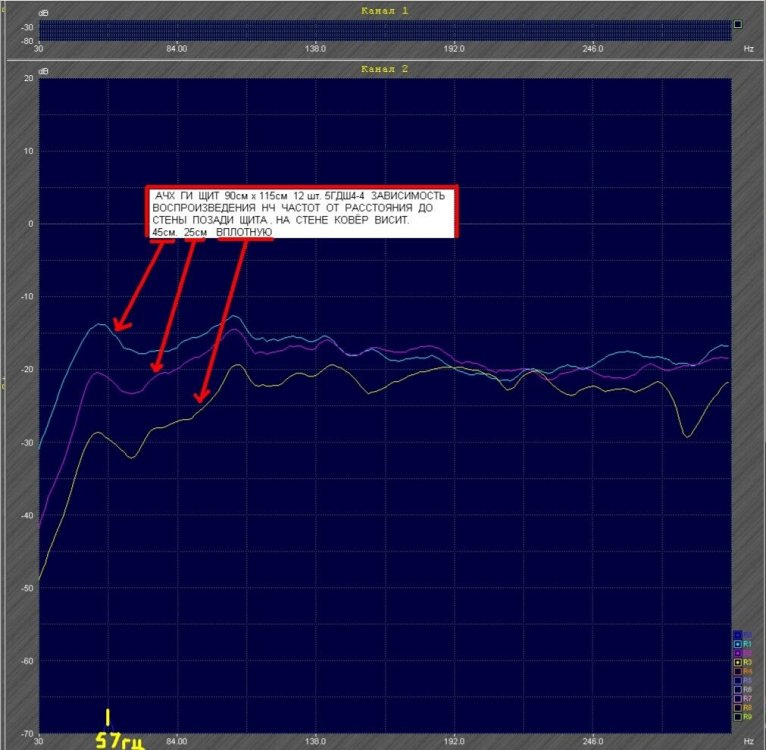Screen dimensions: 766x750
Task: Click the ВПЛОТНУЮ label in annotation
Action: click(245, 232)
